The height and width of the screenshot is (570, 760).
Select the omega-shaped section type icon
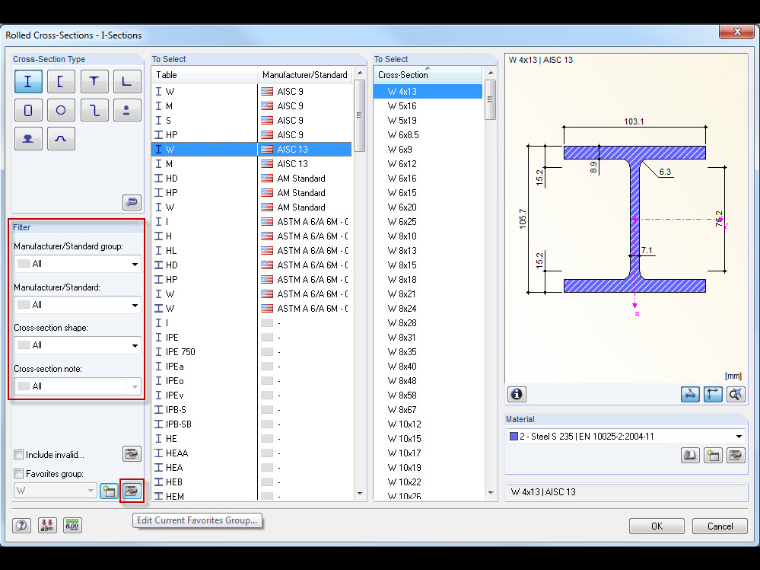pyautogui.click(x=61, y=139)
